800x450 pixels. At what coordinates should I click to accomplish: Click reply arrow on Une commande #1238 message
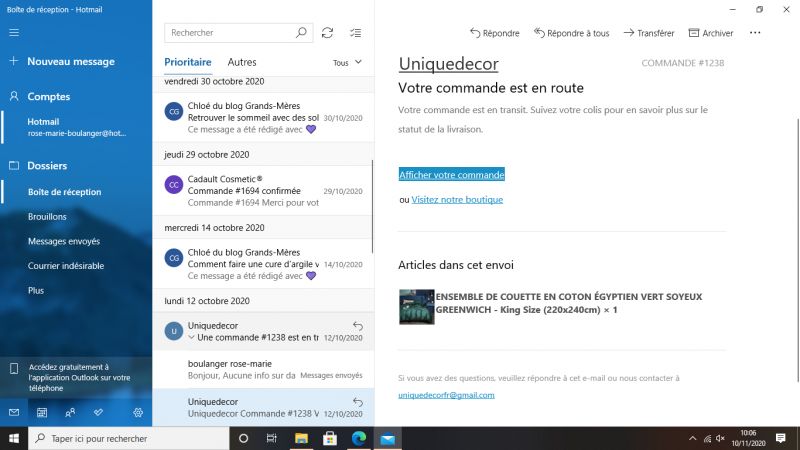pos(358,326)
